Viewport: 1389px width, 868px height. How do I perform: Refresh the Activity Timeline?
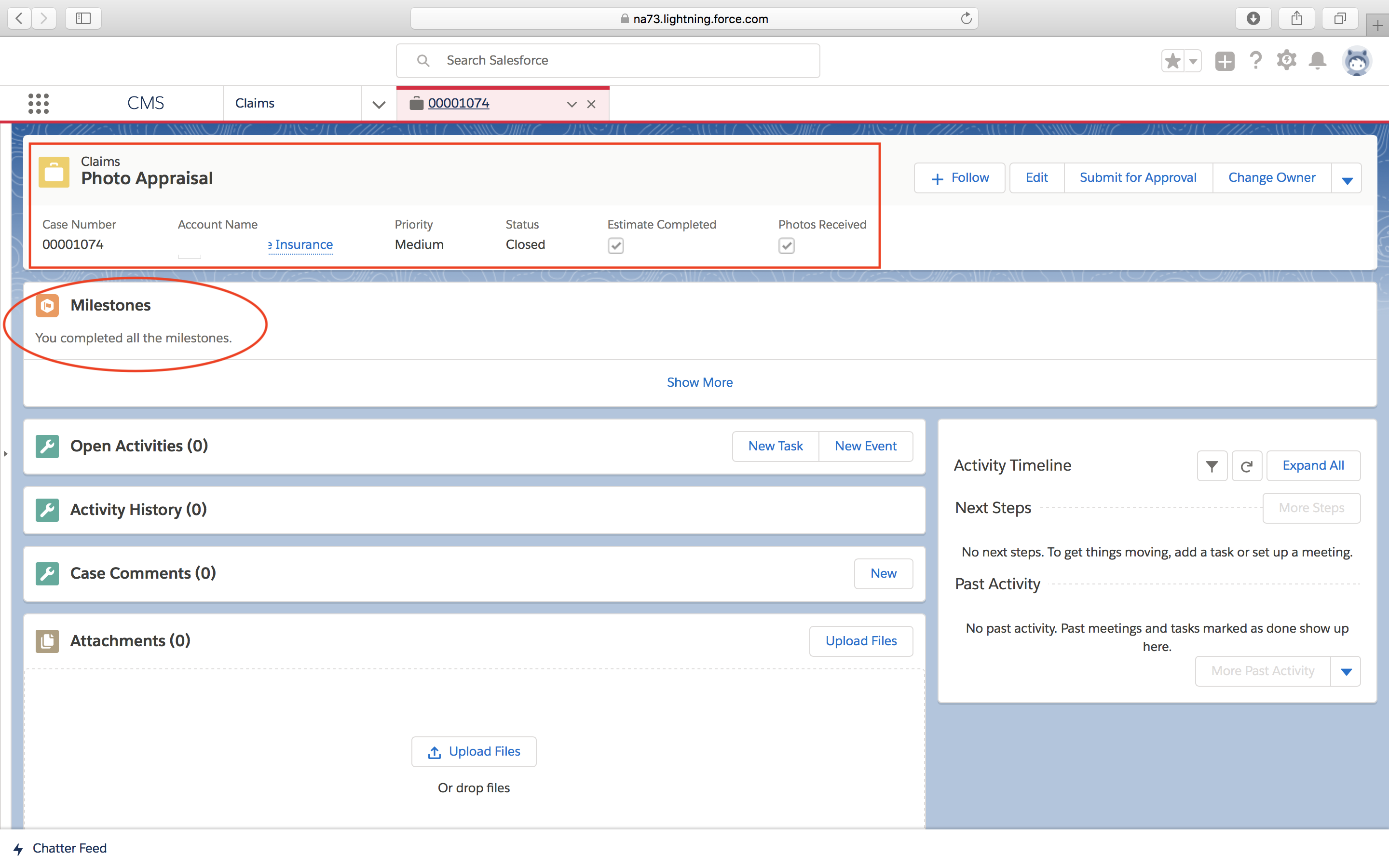pyautogui.click(x=1246, y=465)
